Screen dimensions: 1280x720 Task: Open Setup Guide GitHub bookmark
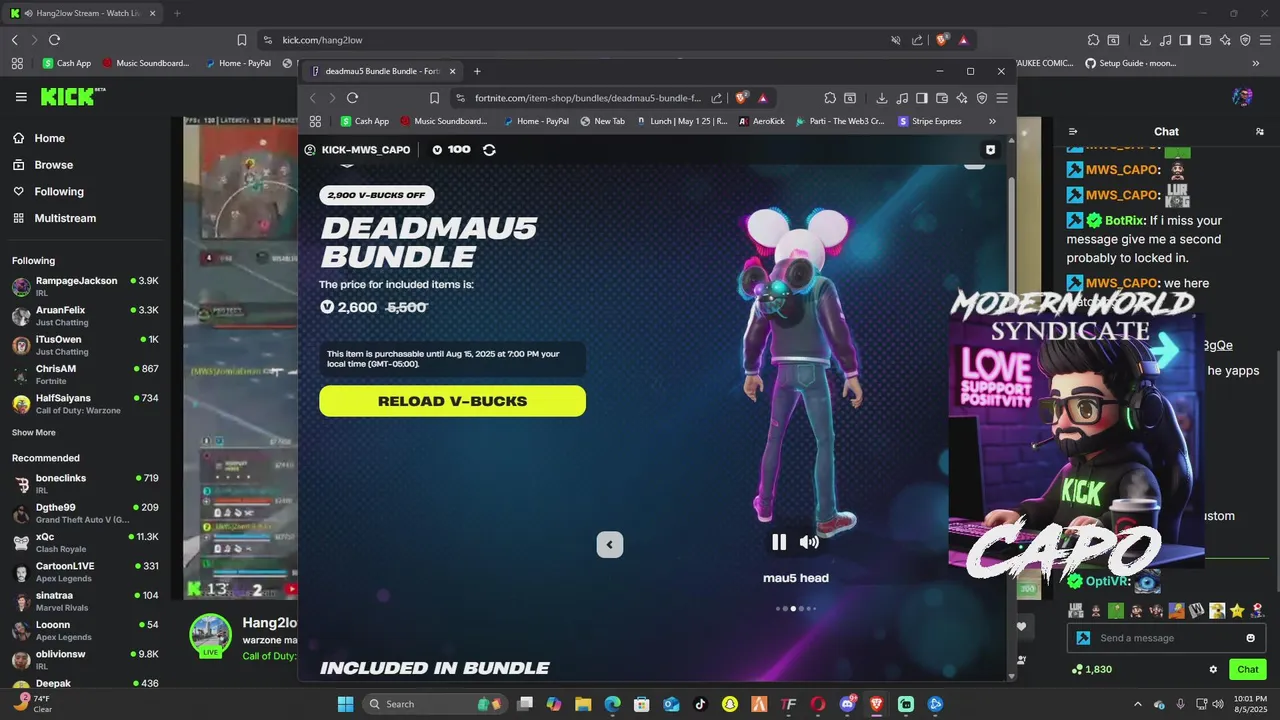[1130, 63]
